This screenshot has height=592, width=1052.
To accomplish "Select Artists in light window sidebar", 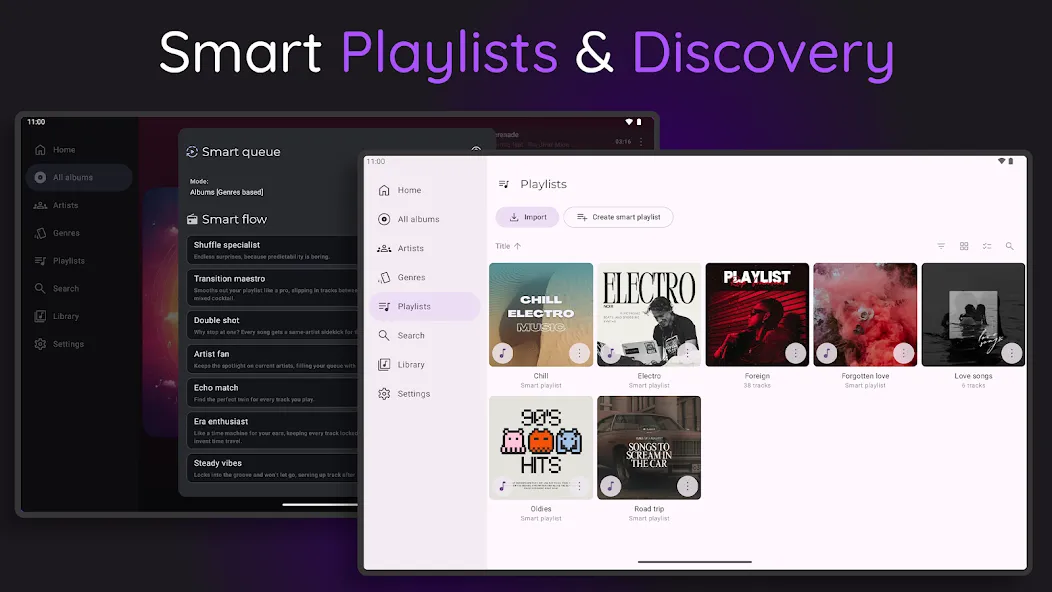I will [424, 248].
